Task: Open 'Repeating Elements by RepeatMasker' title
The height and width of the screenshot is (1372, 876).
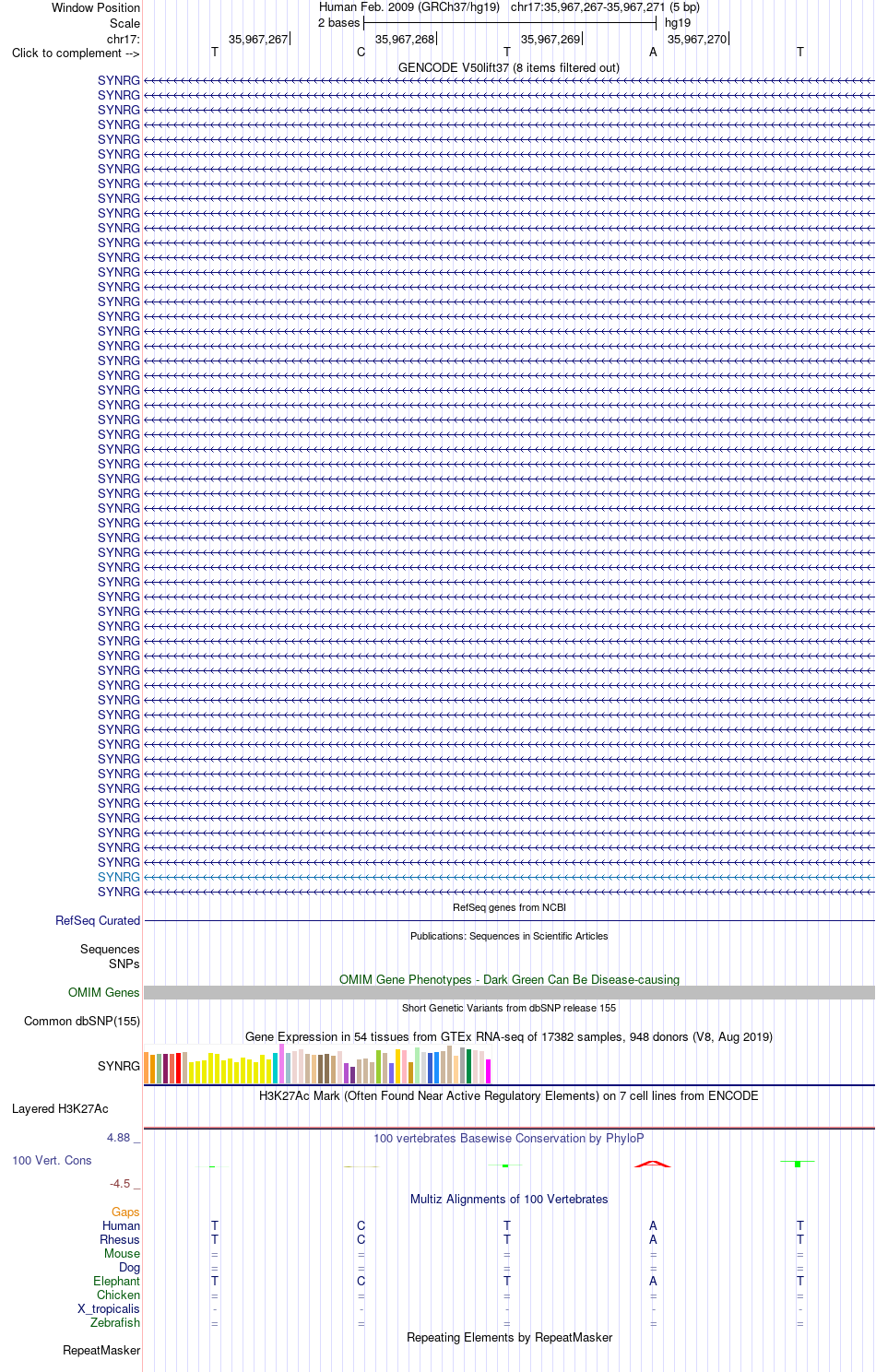Action: click(x=509, y=1337)
